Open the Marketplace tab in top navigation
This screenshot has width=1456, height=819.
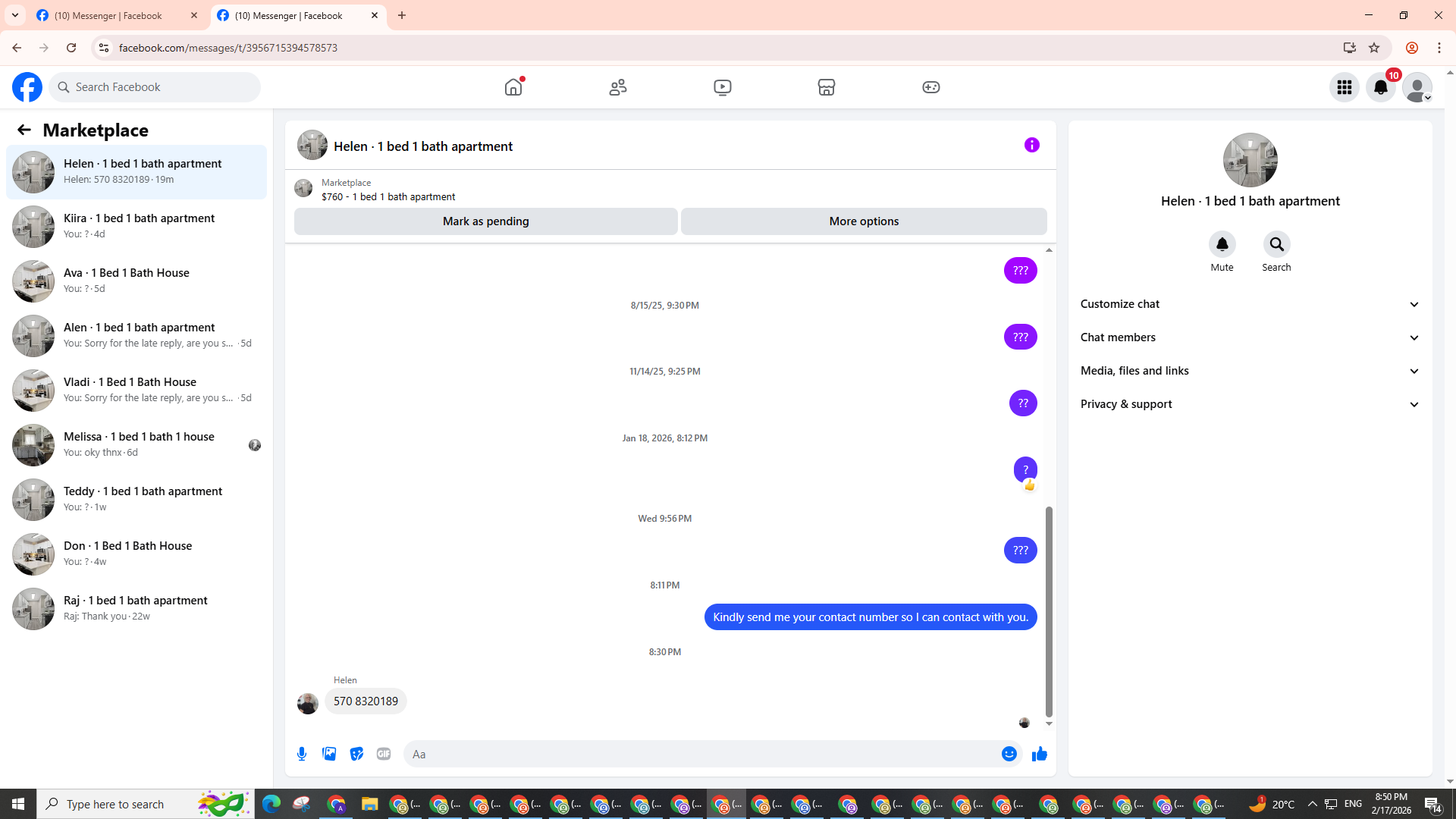pyautogui.click(x=826, y=87)
